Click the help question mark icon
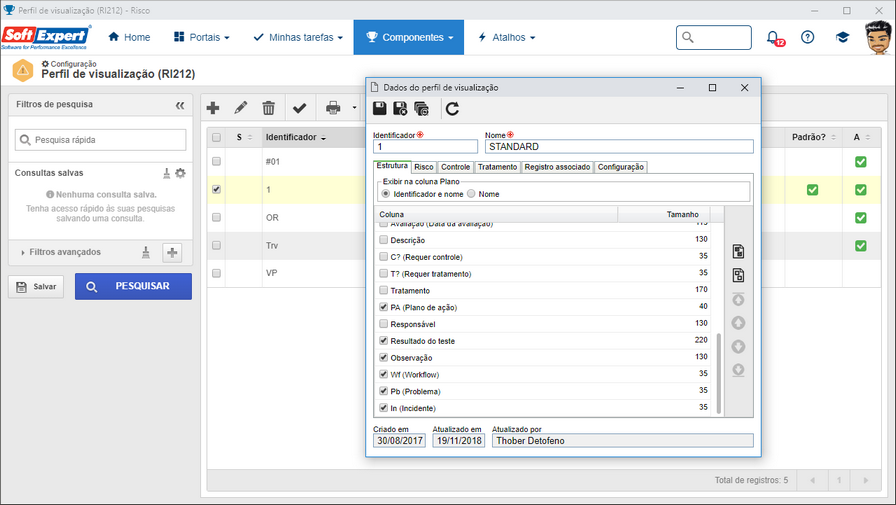 (x=807, y=37)
